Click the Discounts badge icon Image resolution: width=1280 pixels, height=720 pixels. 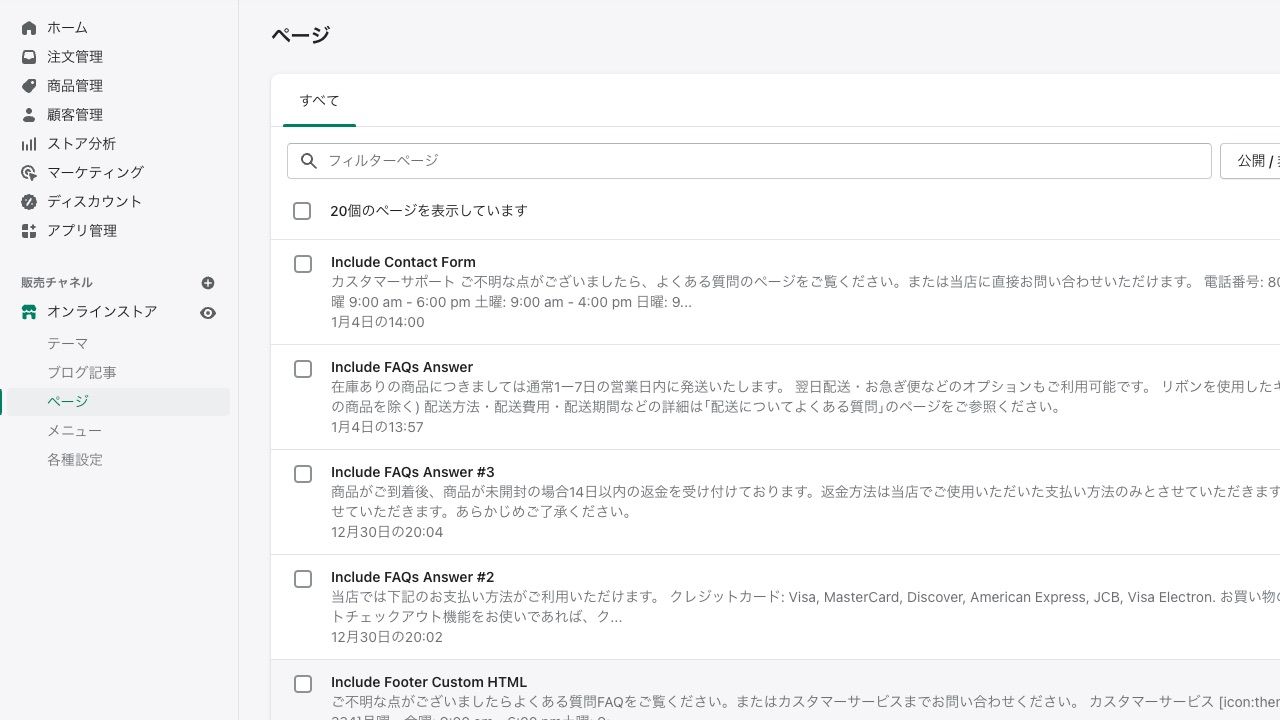click(x=29, y=202)
